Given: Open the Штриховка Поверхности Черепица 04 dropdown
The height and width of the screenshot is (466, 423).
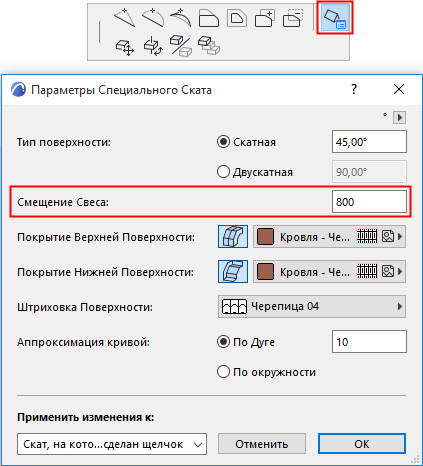Looking at the screenshot, I should tap(312, 306).
